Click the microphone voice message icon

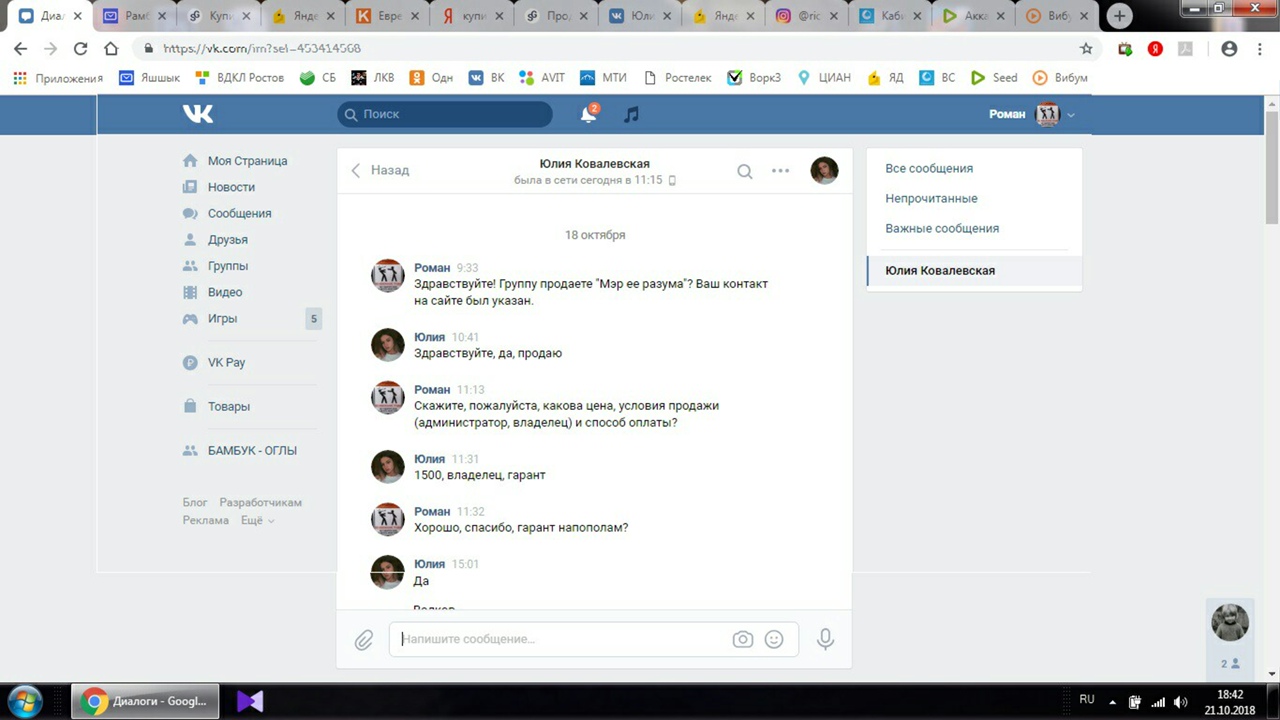tap(825, 639)
